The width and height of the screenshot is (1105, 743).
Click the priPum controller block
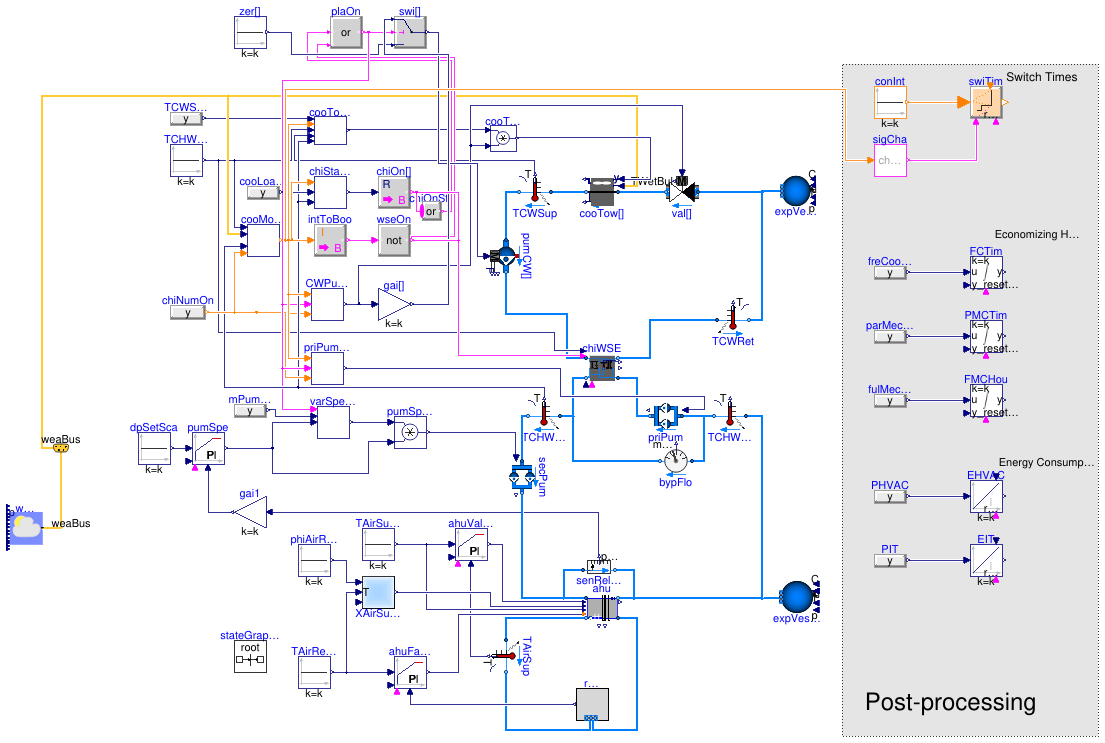(x=328, y=369)
